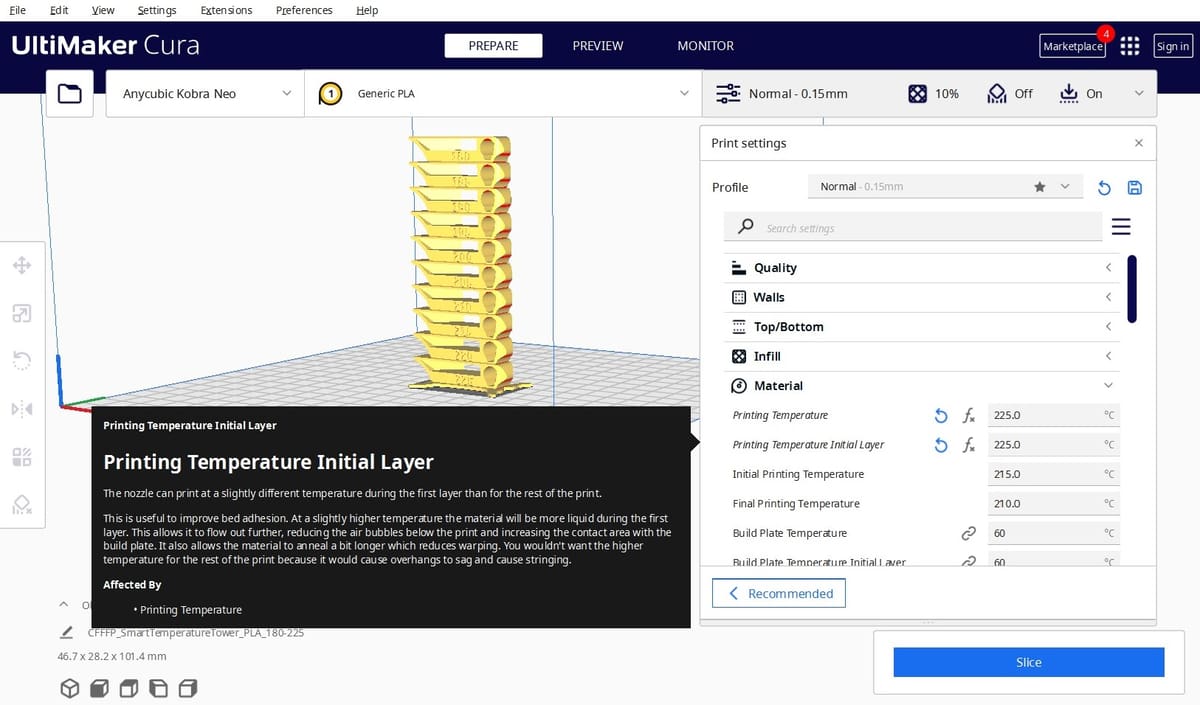The image size is (1200, 705).
Task: Select the Scale tool in left toolbar
Action: [21, 314]
